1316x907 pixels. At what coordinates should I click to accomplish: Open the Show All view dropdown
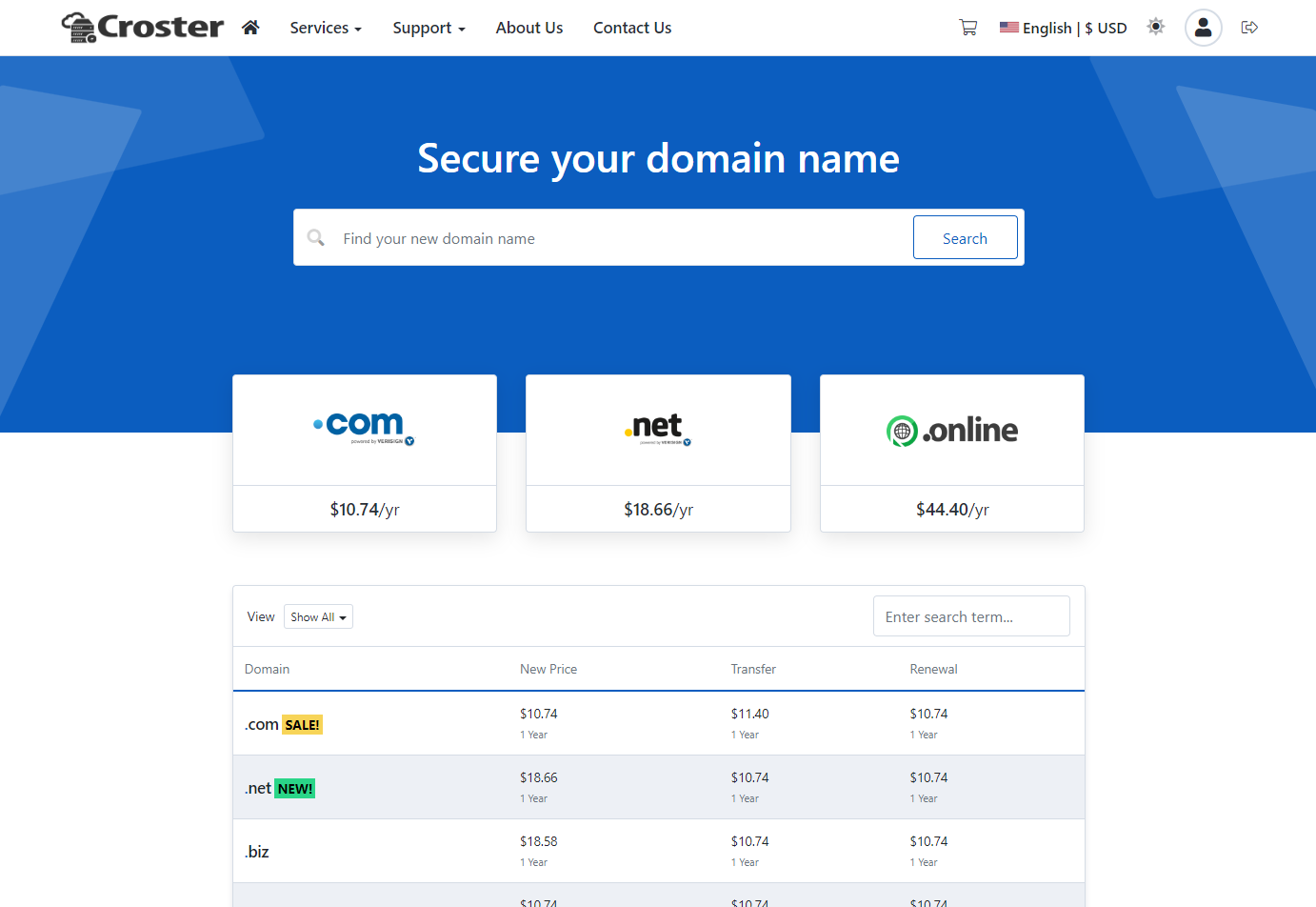point(318,617)
